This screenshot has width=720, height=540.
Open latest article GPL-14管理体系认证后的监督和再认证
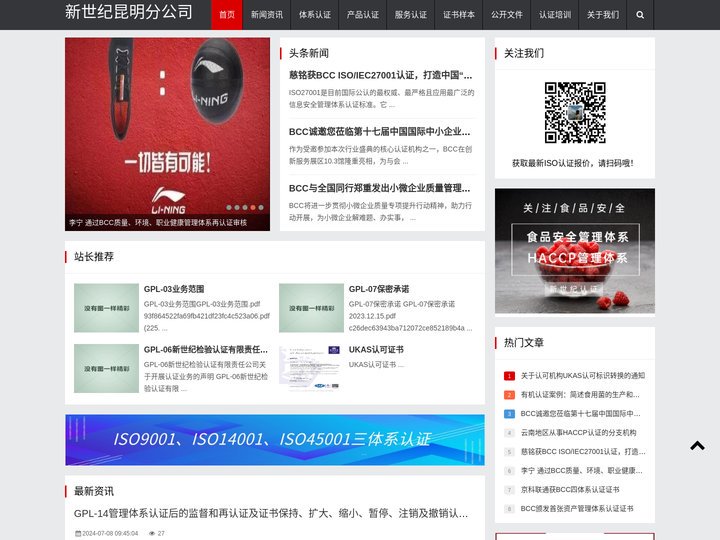[x=271, y=513]
